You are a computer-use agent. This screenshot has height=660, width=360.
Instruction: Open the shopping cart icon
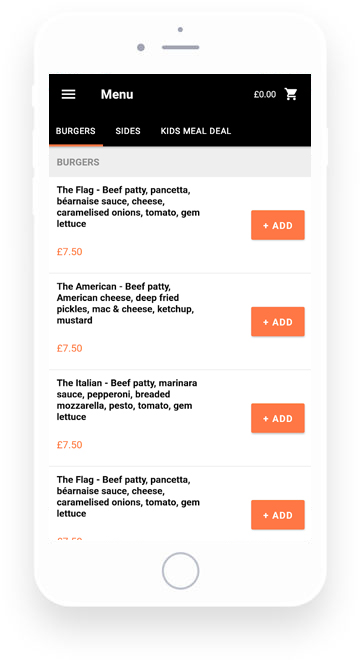291,94
